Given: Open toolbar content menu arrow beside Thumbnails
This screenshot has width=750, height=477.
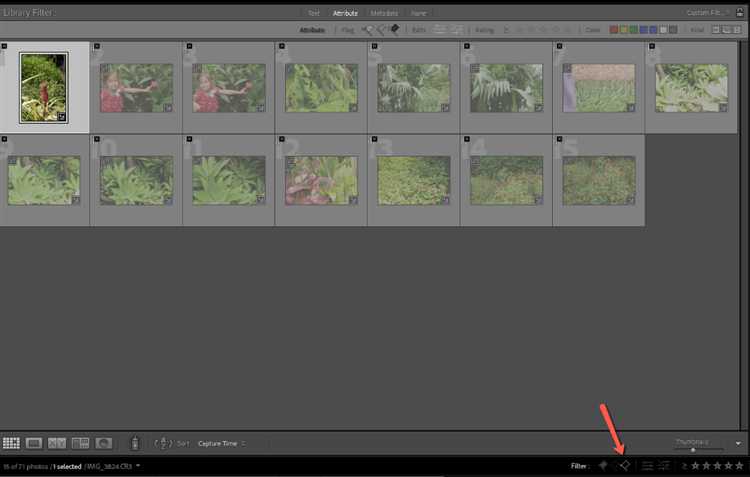Looking at the screenshot, I should click(738, 444).
